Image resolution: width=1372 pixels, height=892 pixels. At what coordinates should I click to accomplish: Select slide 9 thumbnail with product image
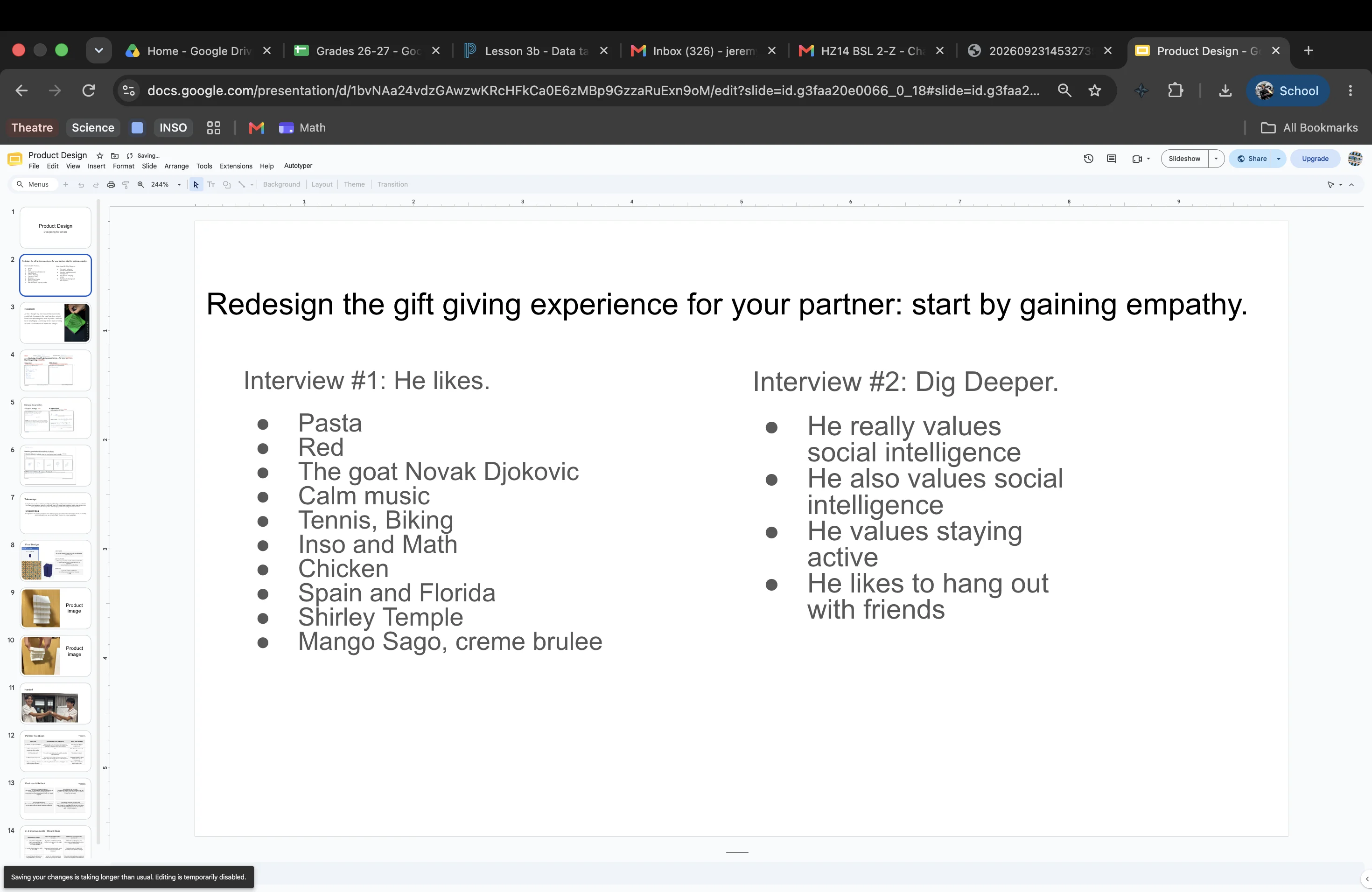56,608
